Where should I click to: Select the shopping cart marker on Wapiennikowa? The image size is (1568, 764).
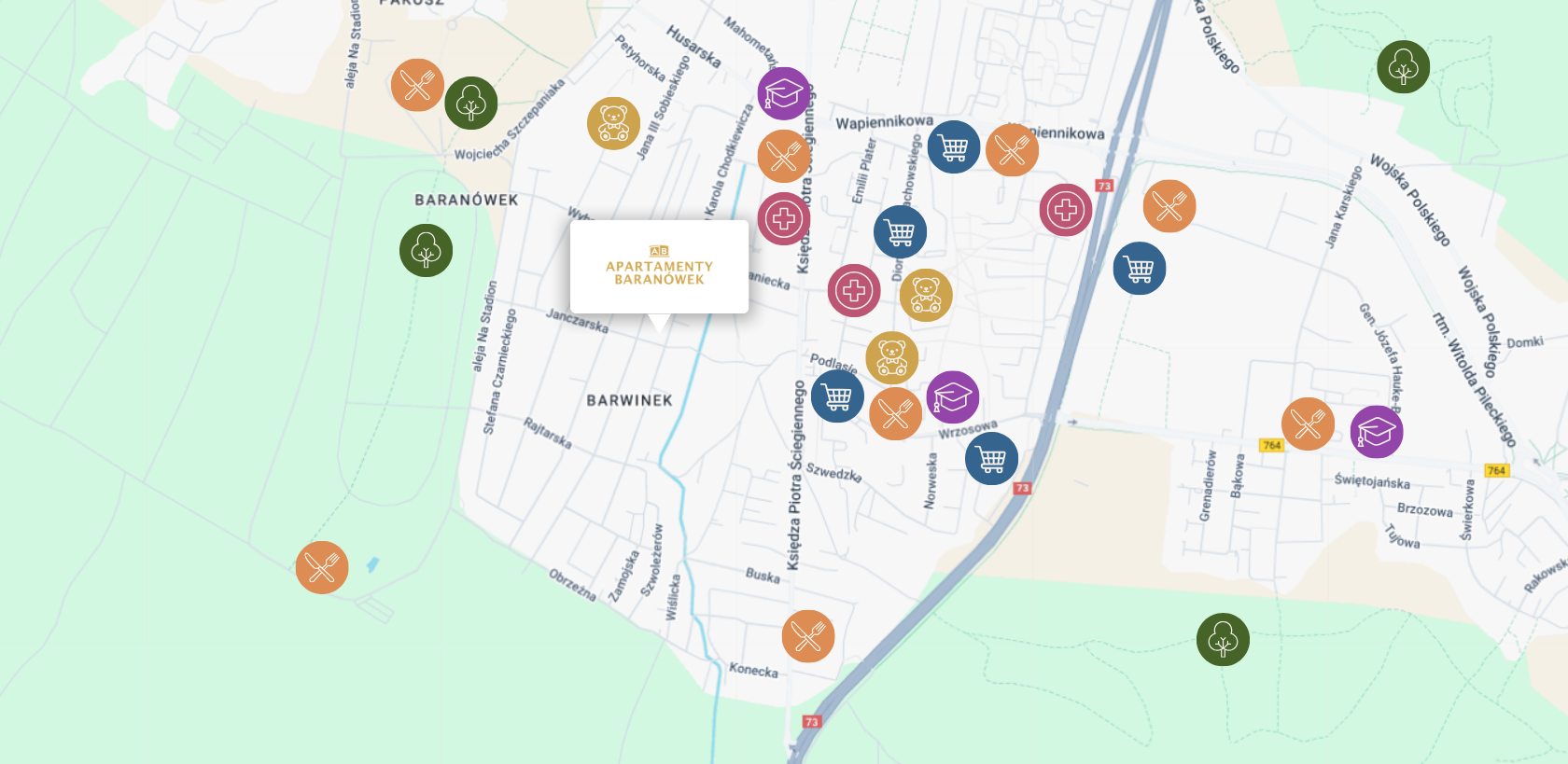tap(954, 147)
